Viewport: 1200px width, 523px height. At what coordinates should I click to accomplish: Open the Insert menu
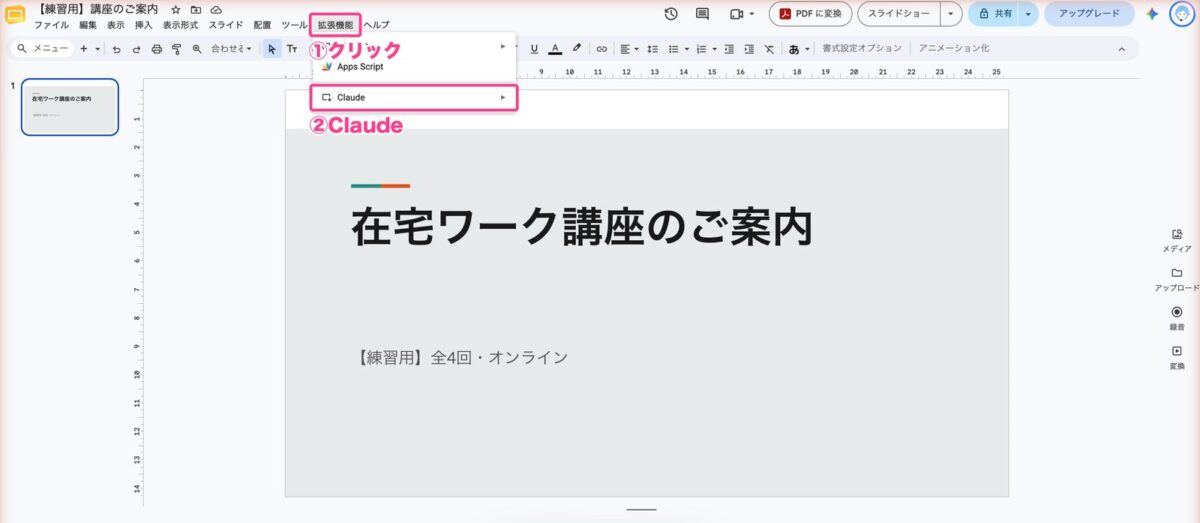coord(143,24)
